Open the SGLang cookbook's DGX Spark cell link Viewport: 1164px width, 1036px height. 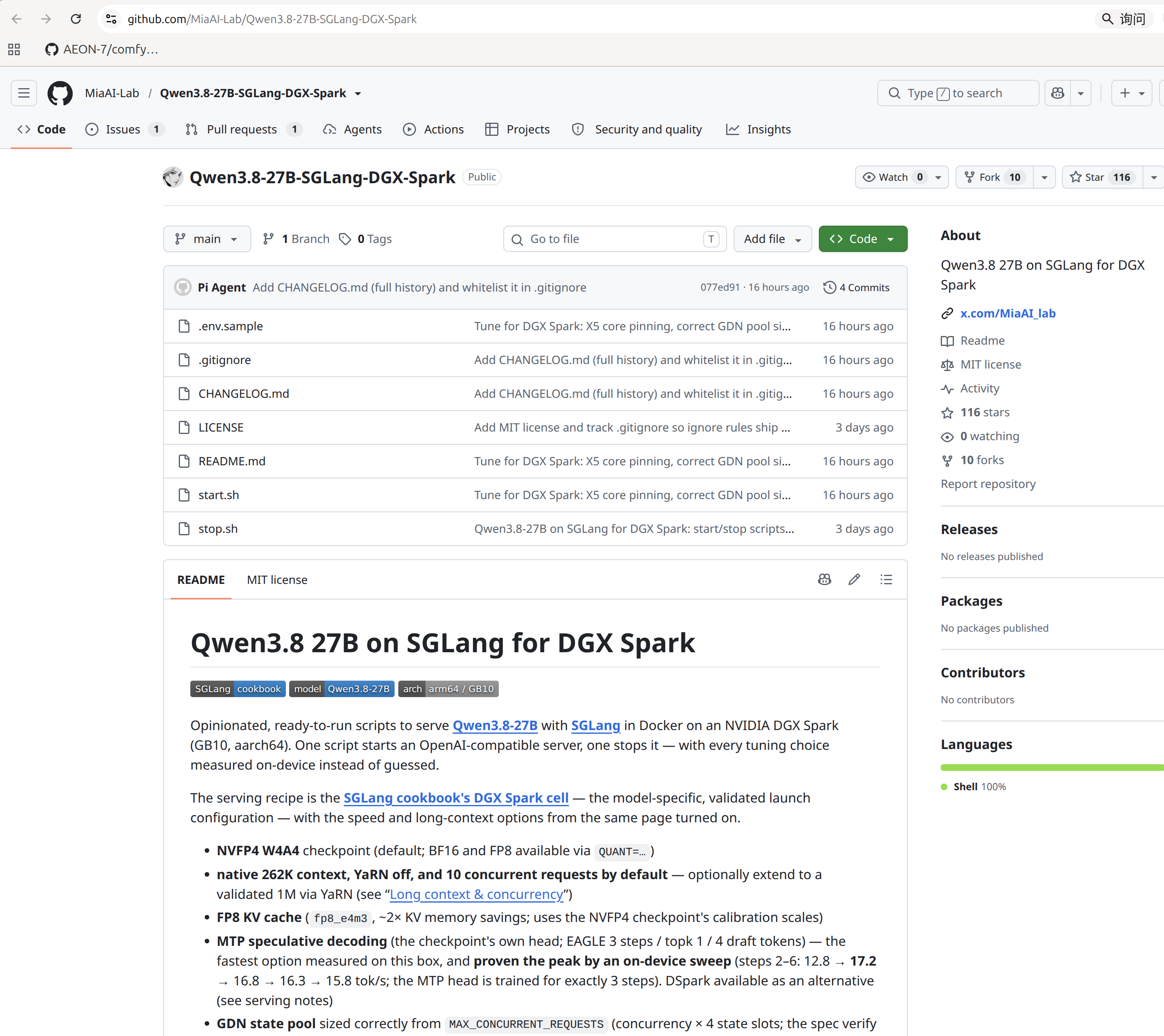456,798
